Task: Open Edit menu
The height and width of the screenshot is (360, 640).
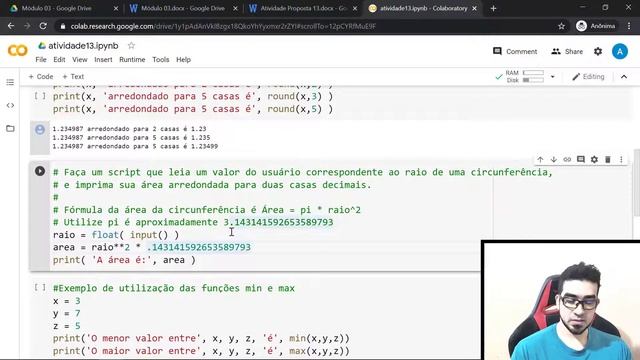Action: tap(59, 60)
